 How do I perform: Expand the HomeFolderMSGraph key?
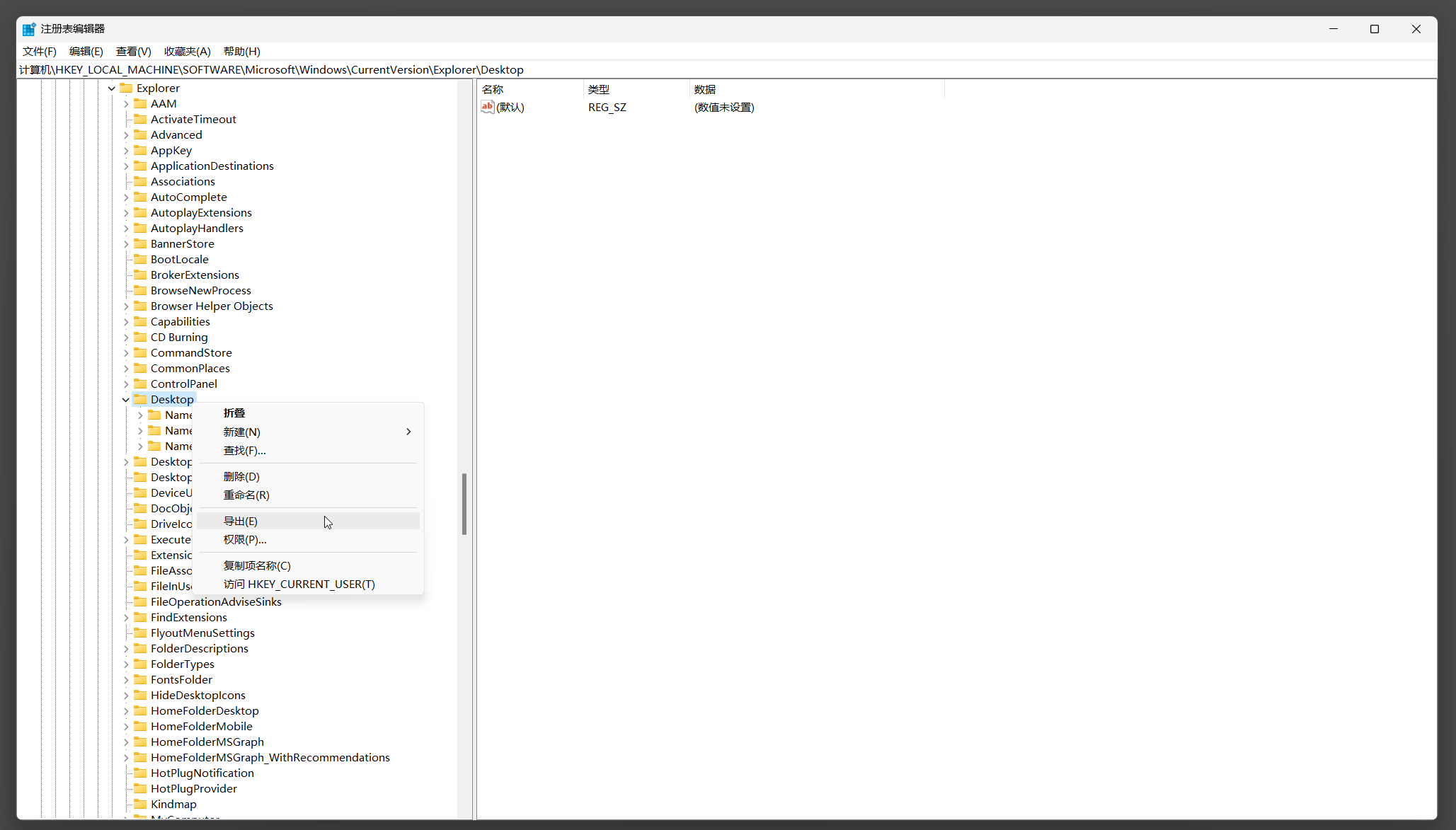pos(126,742)
